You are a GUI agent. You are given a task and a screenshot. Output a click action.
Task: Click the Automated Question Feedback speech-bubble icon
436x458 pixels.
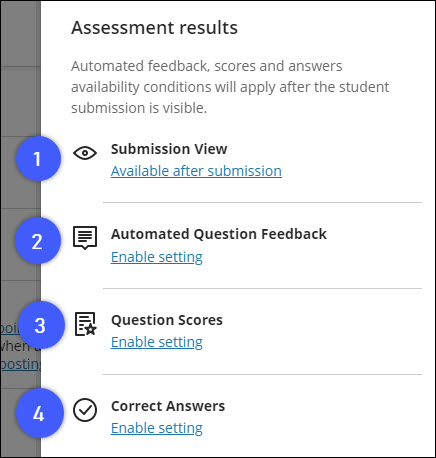point(85,238)
